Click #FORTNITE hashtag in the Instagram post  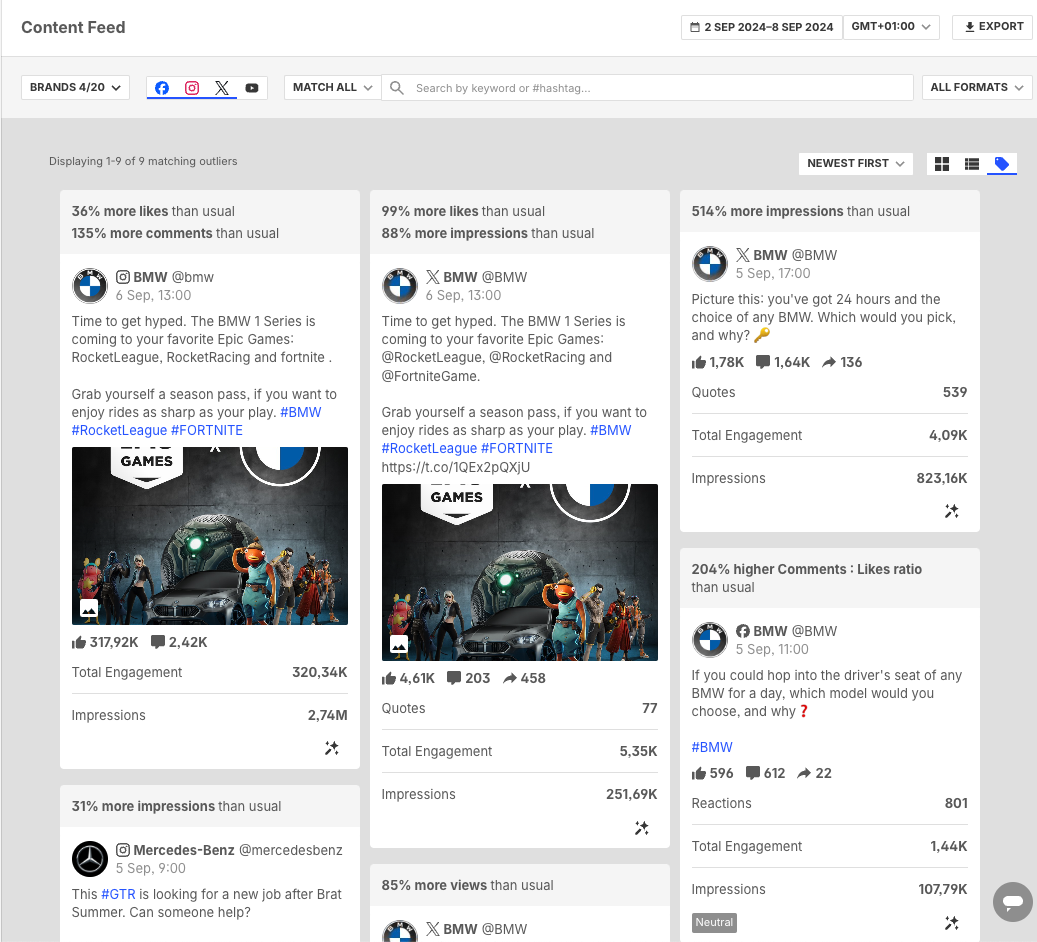tap(207, 430)
